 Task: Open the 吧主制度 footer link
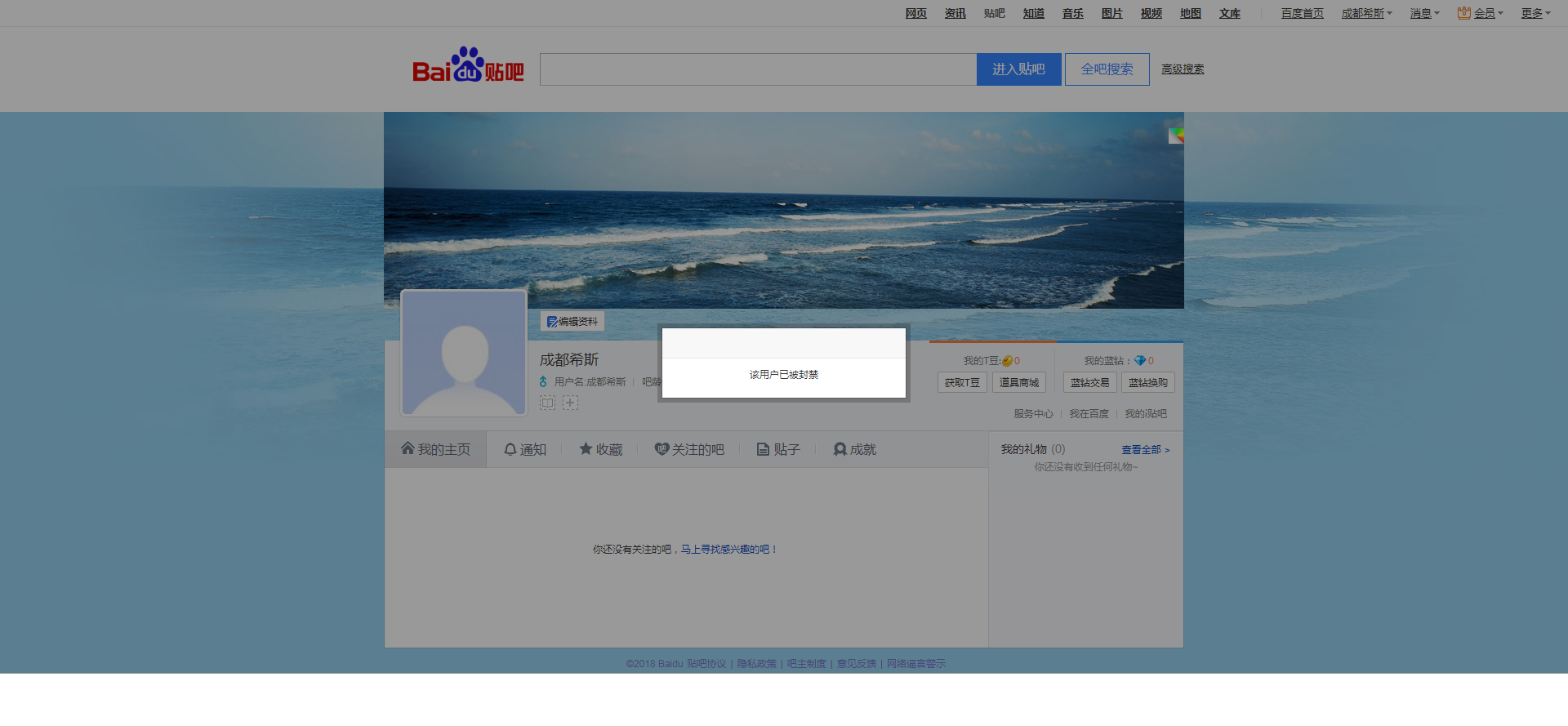[807, 664]
